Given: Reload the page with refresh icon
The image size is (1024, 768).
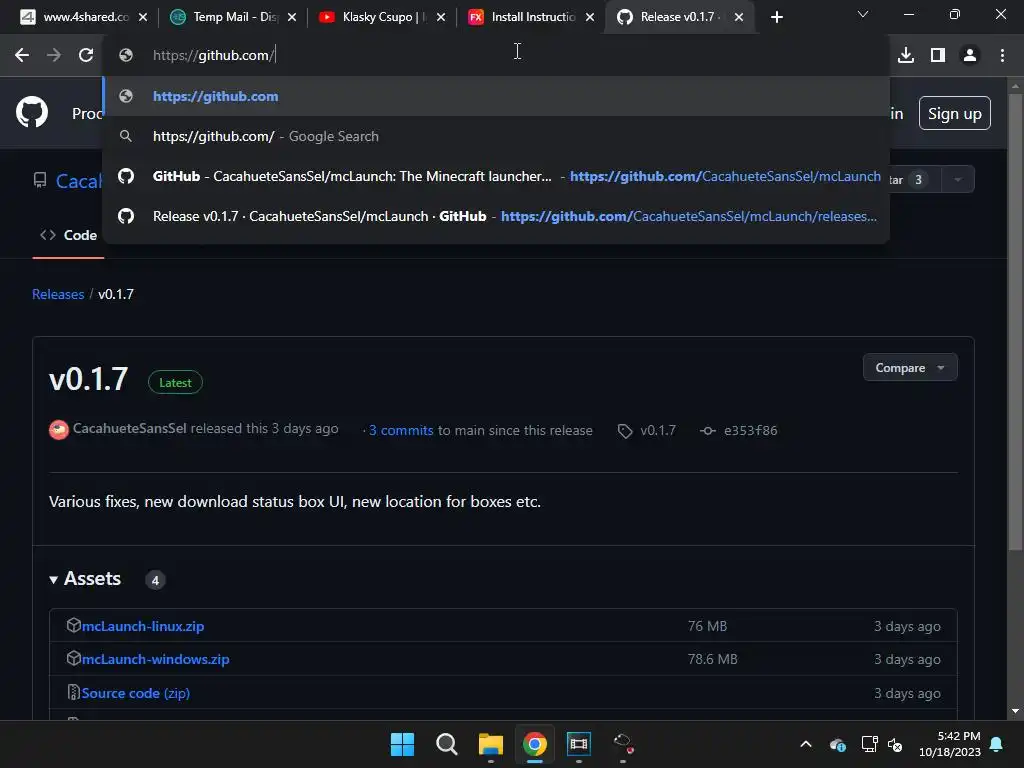Looking at the screenshot, I should point(86,56).
